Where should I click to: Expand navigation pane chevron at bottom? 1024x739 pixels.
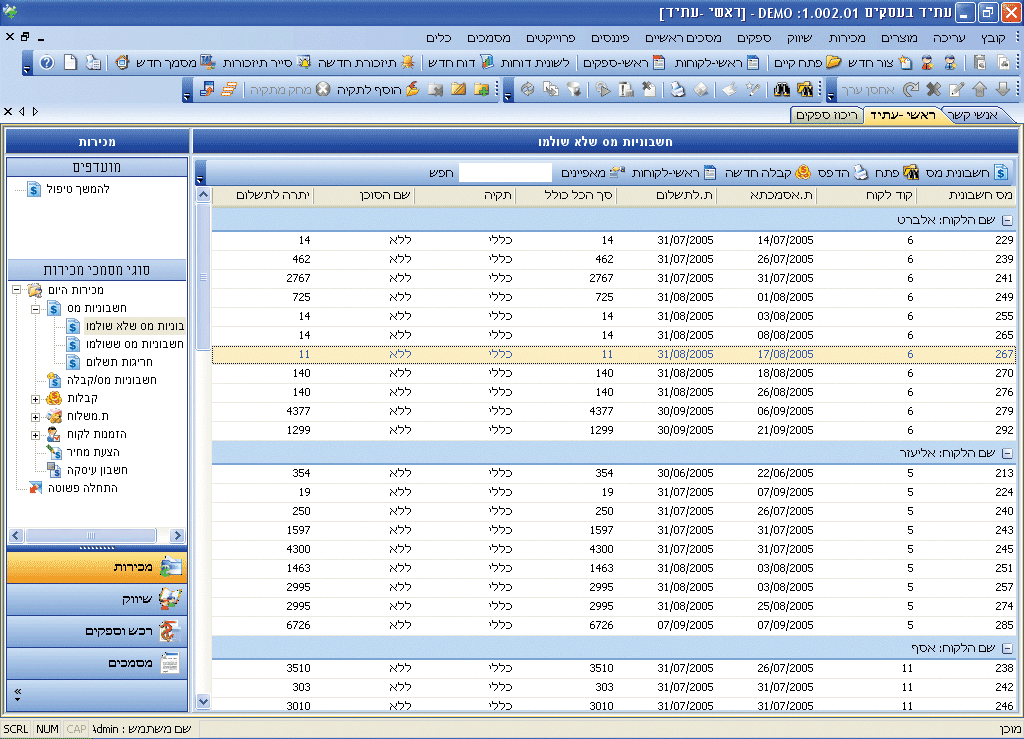[18, 694]
